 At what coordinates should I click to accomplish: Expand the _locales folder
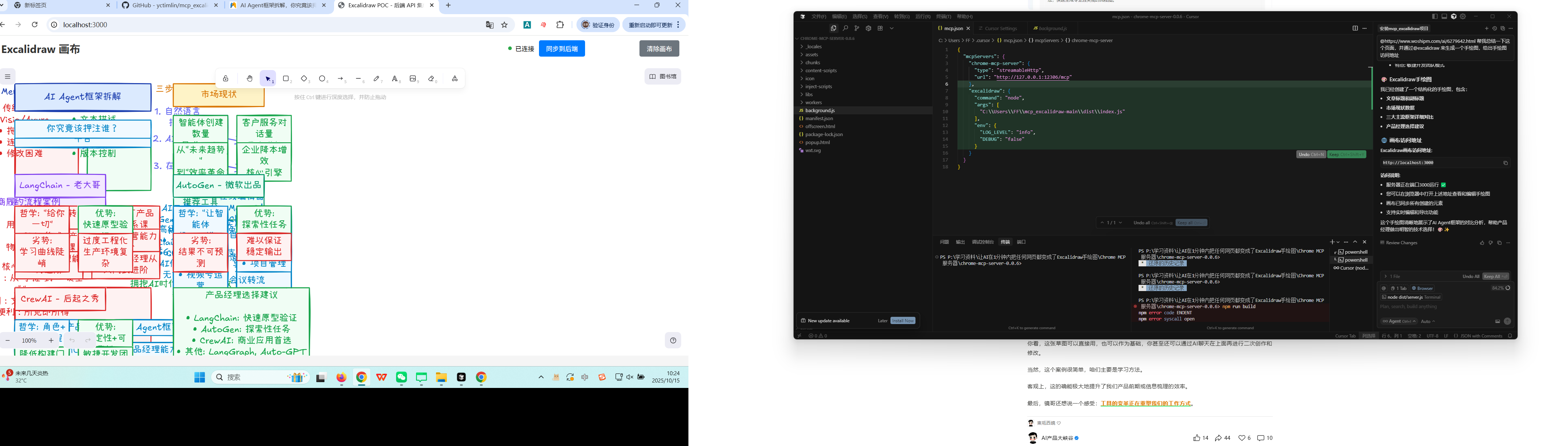(x=813, y=46)
